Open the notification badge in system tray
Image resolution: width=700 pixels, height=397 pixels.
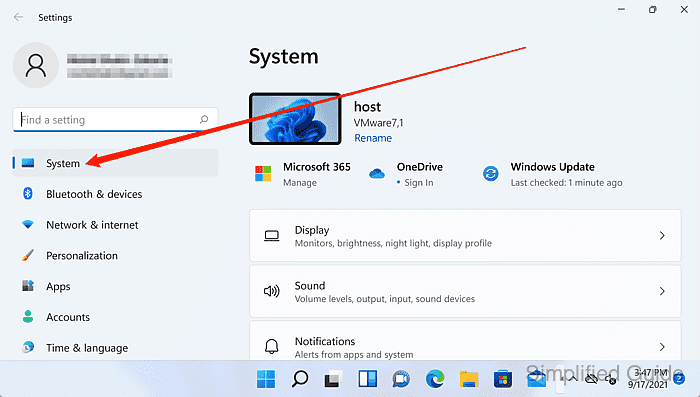(679, 379)
